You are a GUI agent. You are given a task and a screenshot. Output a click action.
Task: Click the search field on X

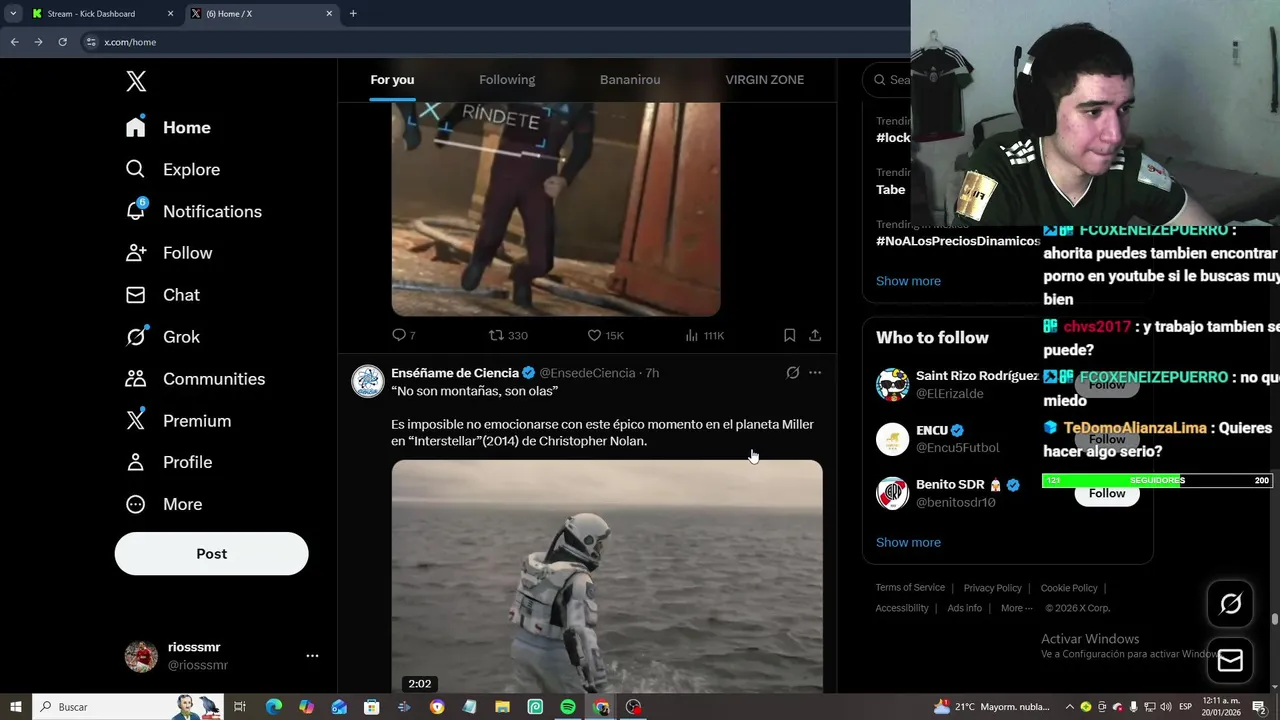coord(888,80)
